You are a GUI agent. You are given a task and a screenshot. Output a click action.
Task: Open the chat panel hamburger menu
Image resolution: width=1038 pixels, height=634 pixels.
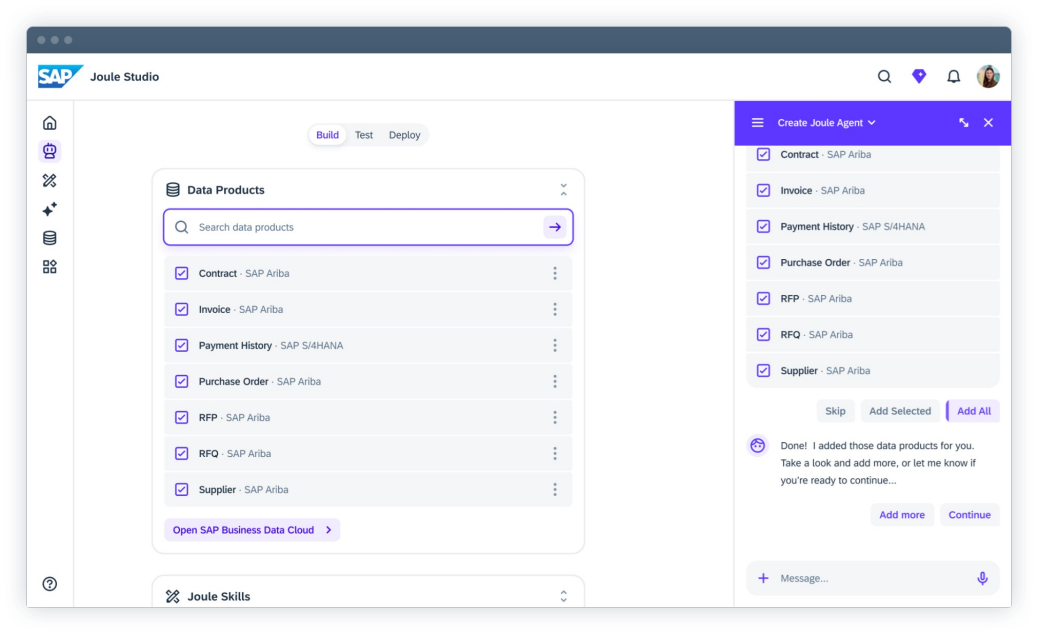(x=758, y=122)
